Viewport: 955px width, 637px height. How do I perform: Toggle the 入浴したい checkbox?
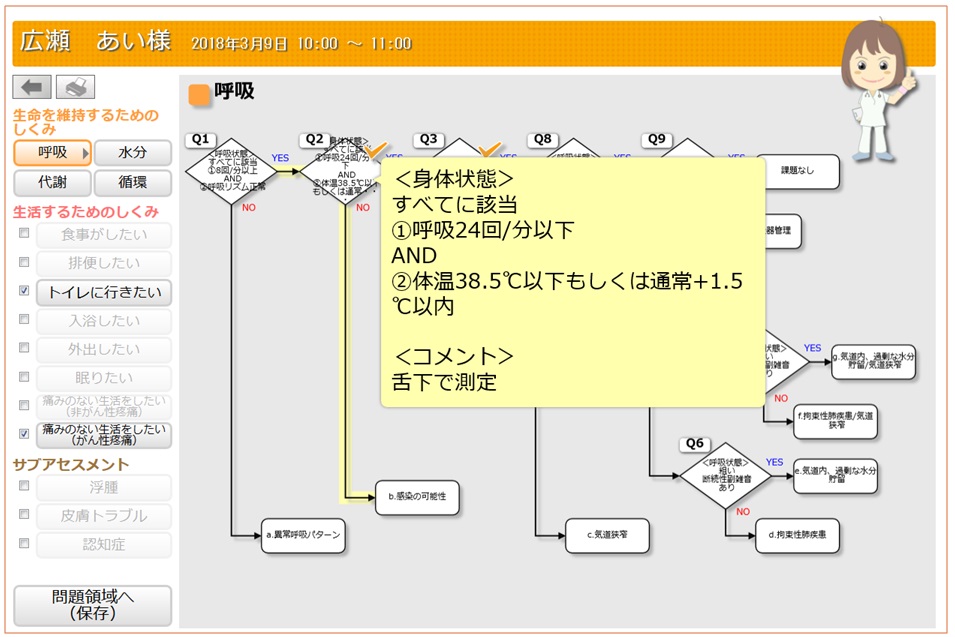(x=24, y=319)
